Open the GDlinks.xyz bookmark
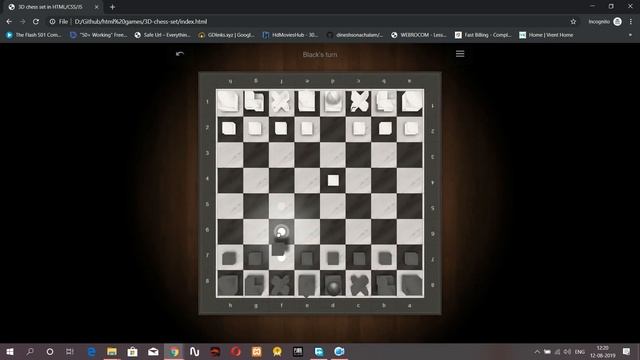 [227, 35]
